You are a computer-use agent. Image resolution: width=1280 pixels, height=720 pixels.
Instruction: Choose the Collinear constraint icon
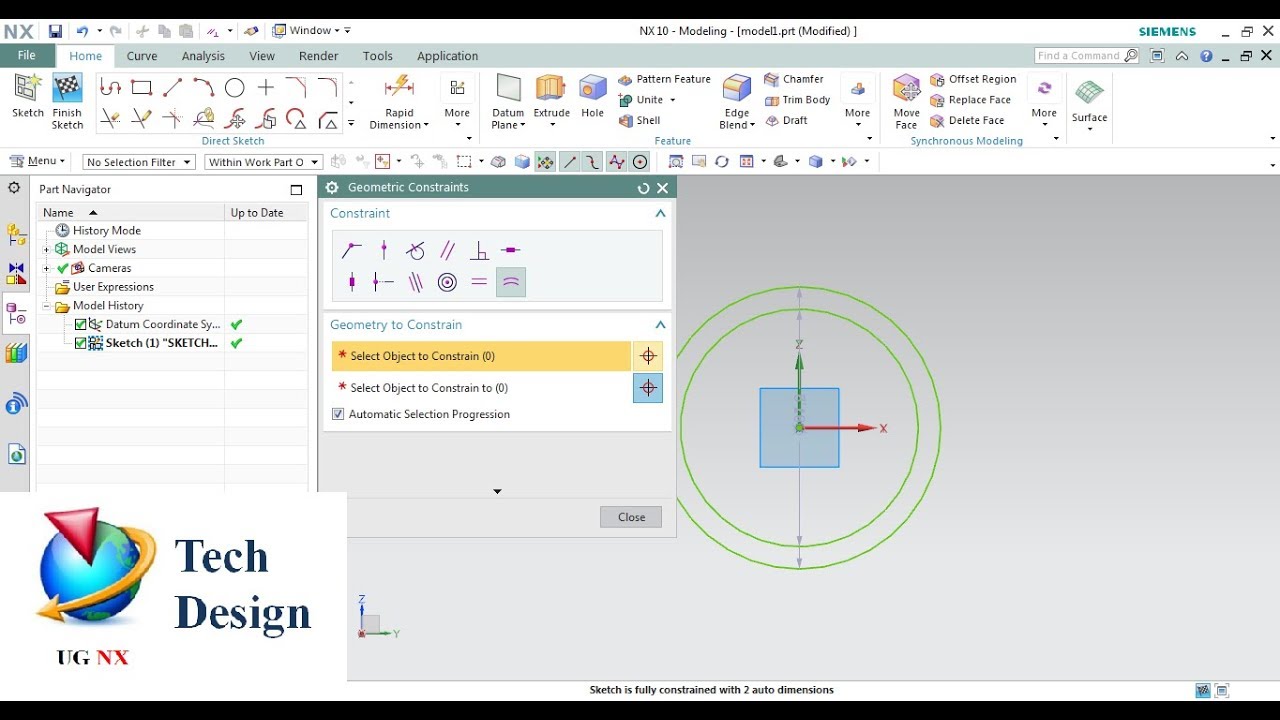tap(415, 282)
